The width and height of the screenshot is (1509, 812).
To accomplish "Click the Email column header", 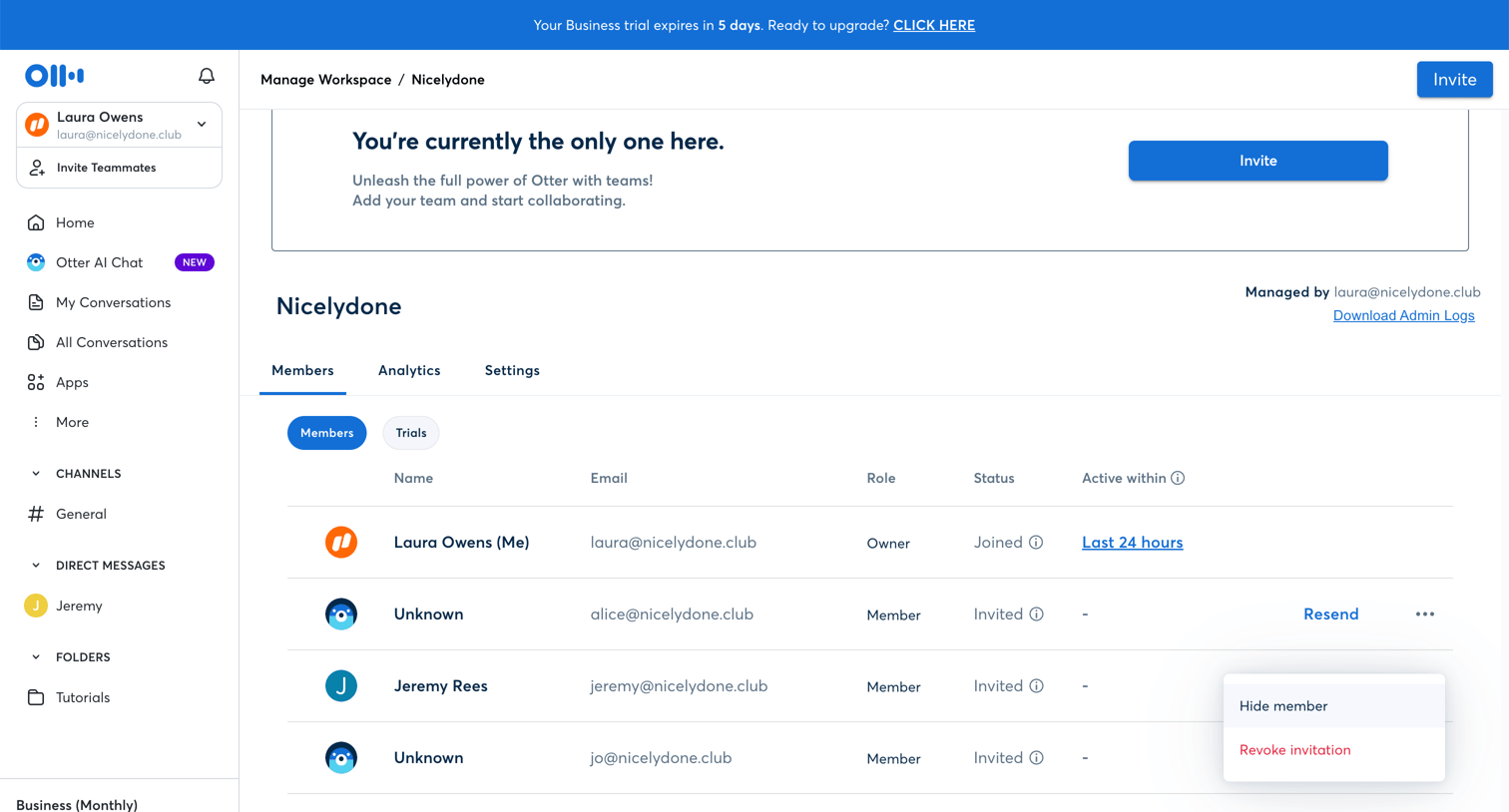I will [x=609, y=478].
